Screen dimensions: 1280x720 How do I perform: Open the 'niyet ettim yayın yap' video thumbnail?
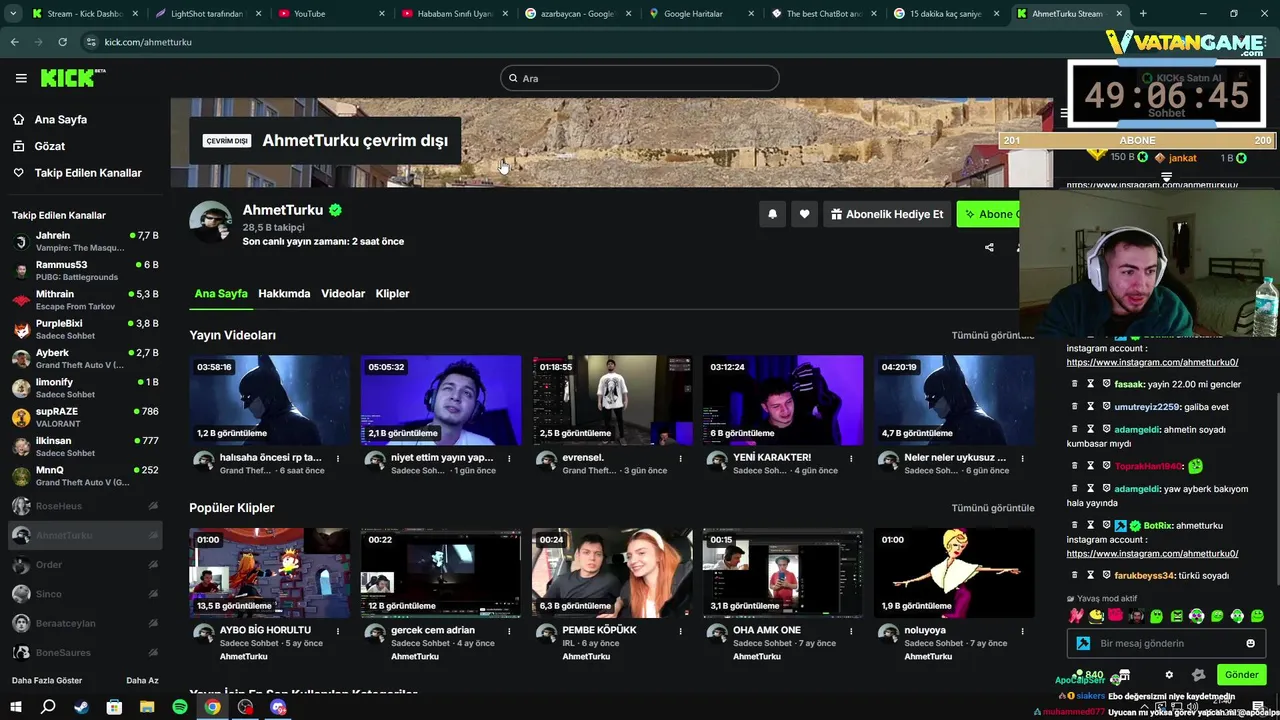click(x=441, y=400)
